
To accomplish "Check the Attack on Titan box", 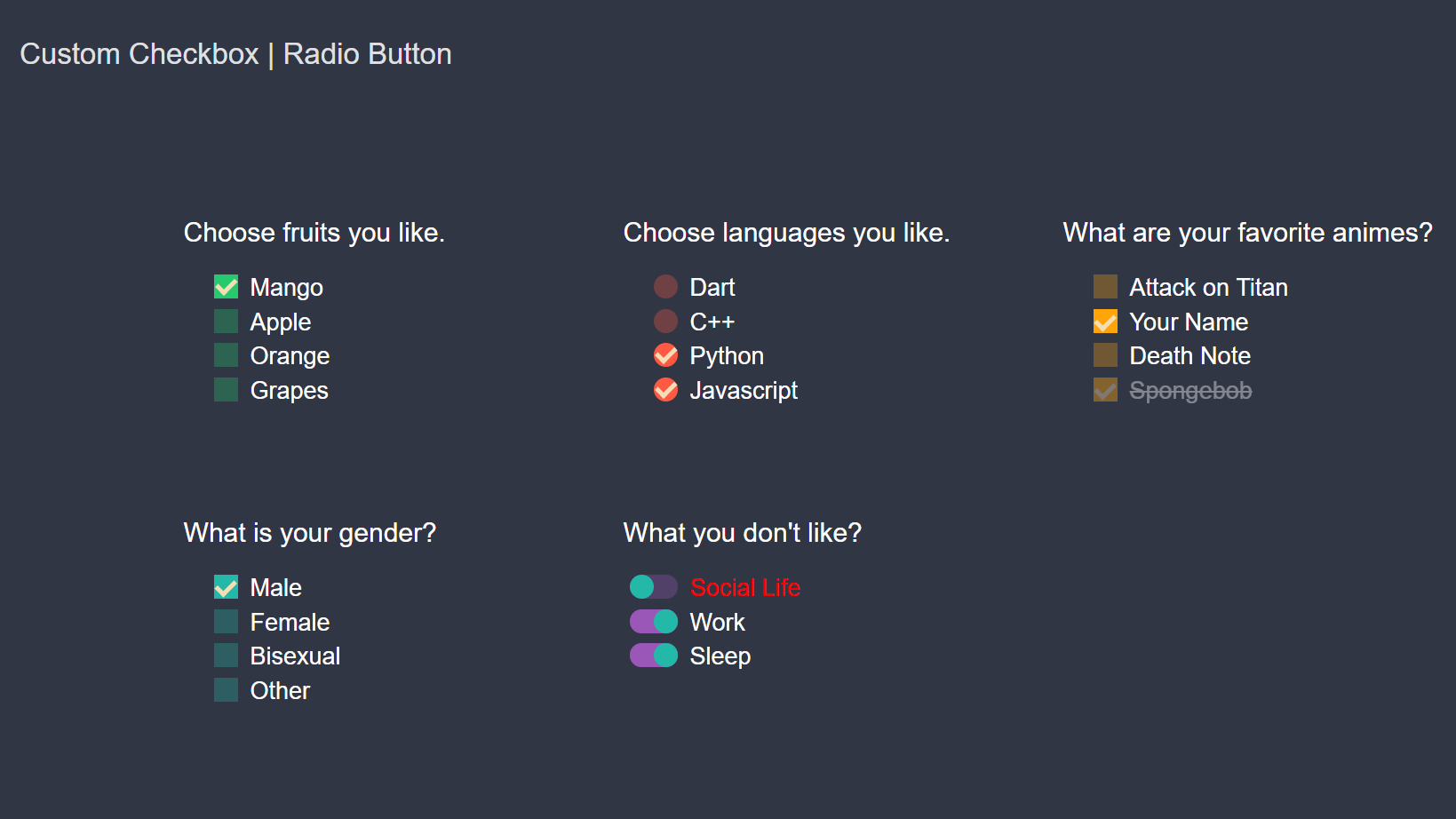I will [1105, 287].
